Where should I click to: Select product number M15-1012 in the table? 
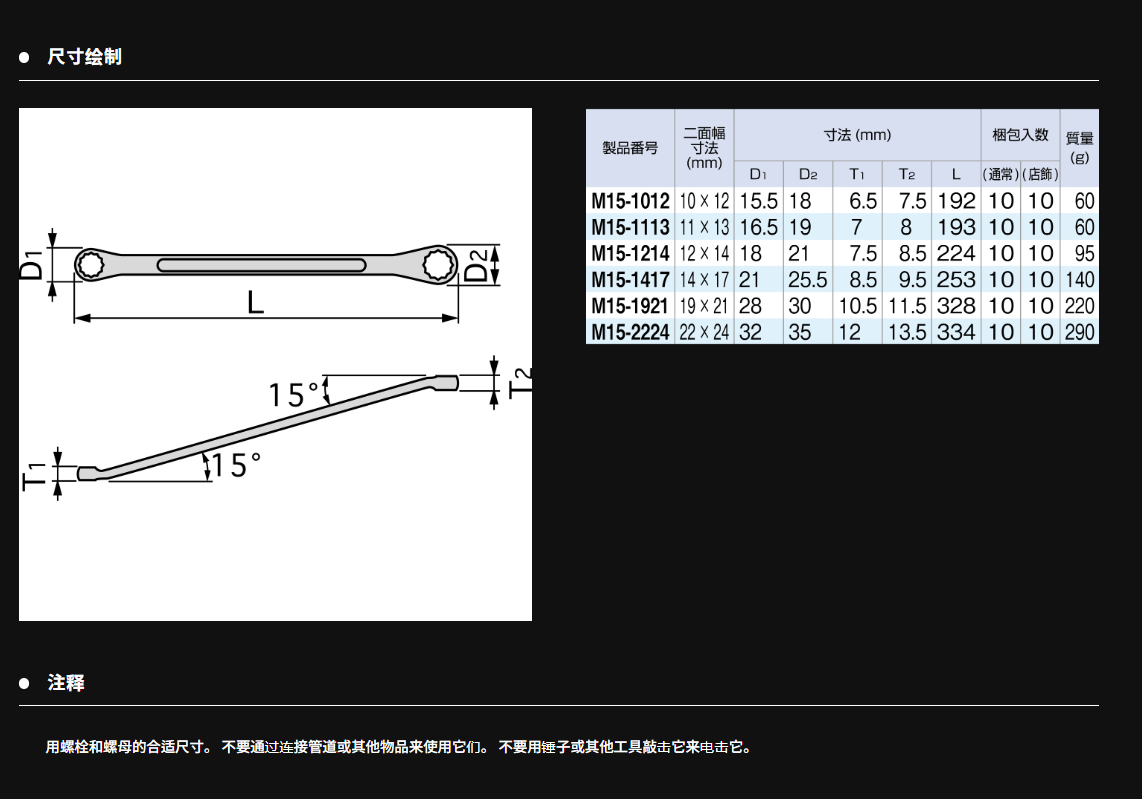coord(630,201)
